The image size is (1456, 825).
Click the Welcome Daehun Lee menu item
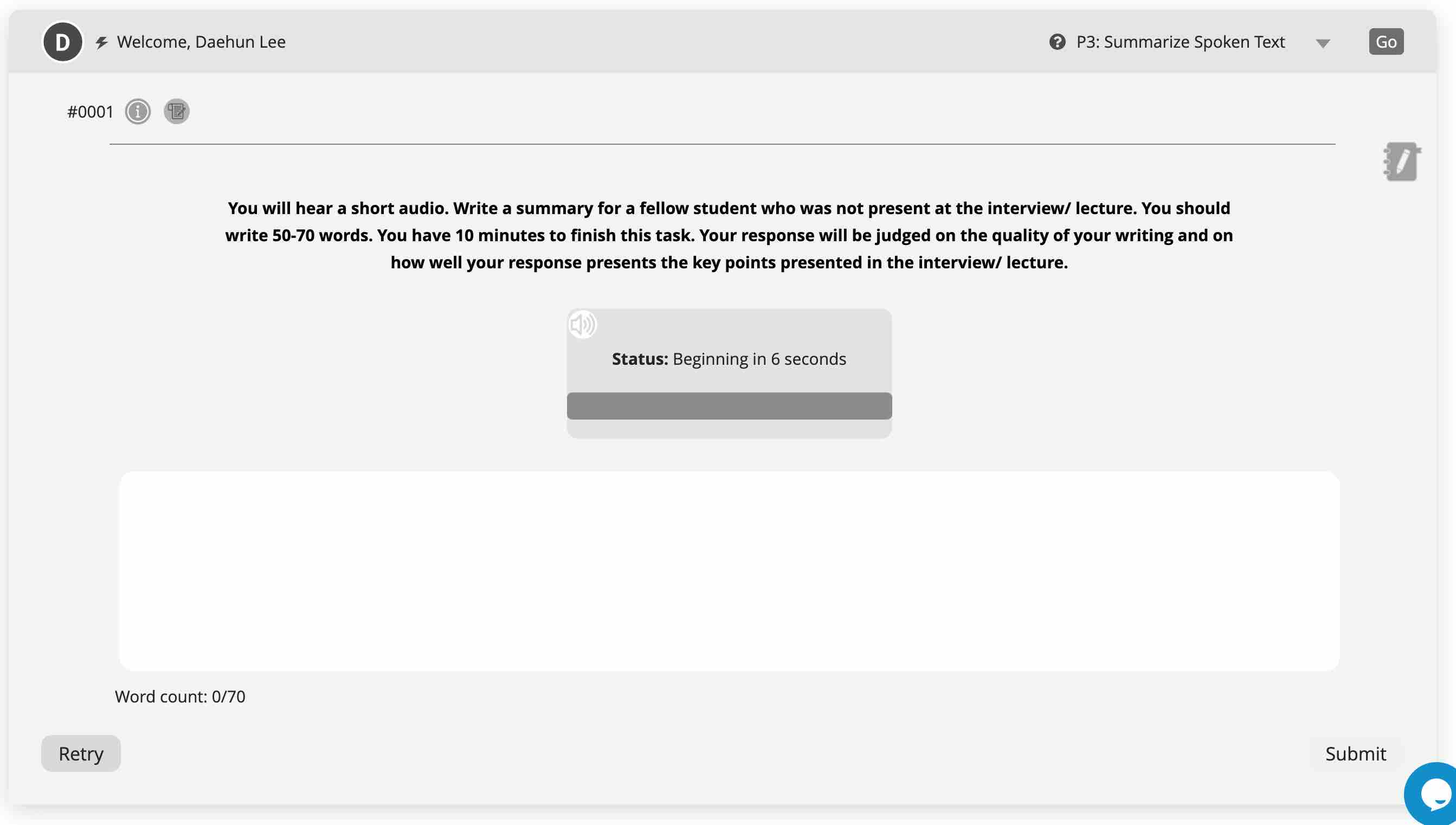pyautogui.click(x=201, y=41)
